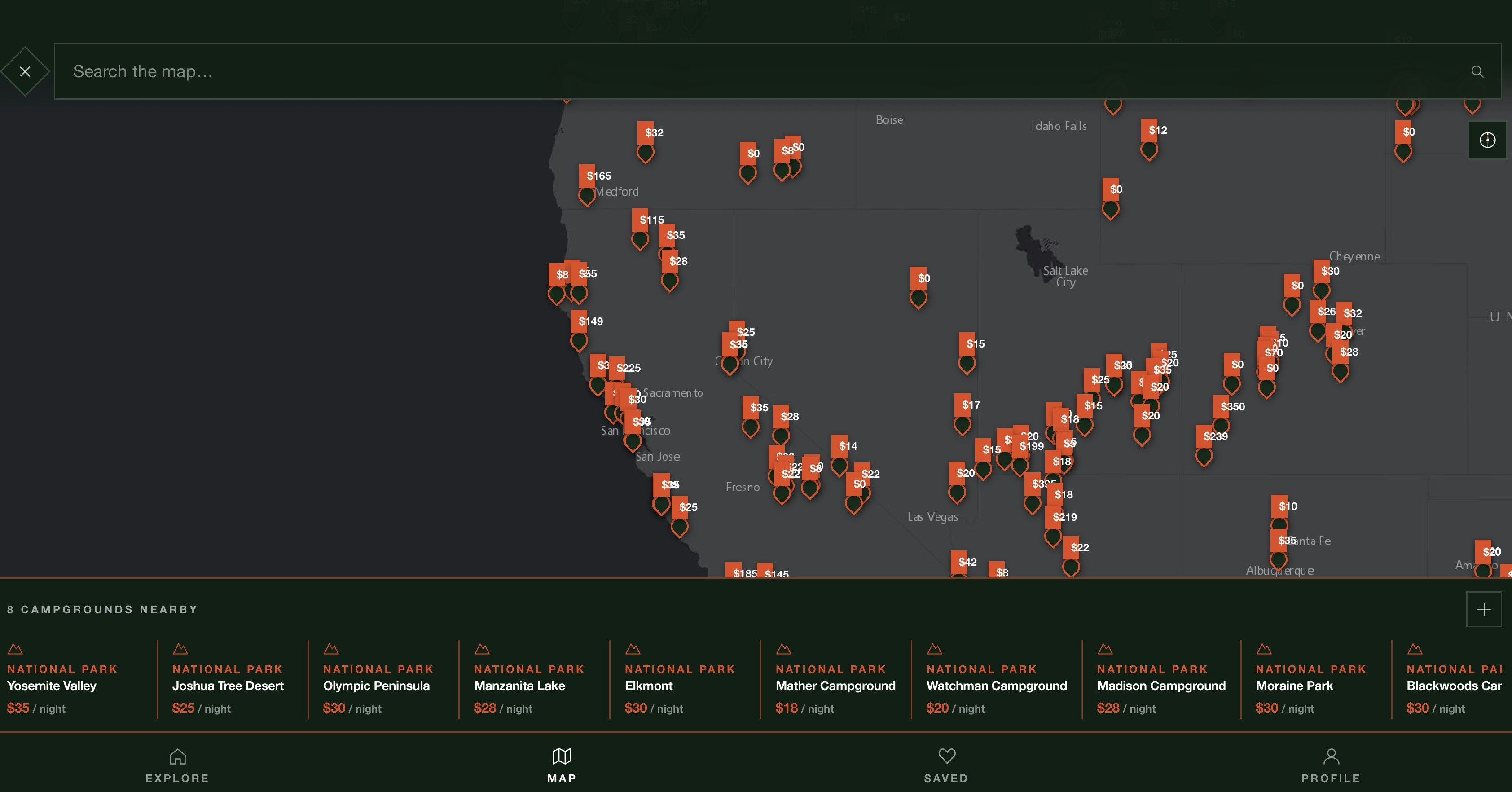Open the Joshua Tree Desert campground card
The image size is (1512, 792).
tap(233, 679)
